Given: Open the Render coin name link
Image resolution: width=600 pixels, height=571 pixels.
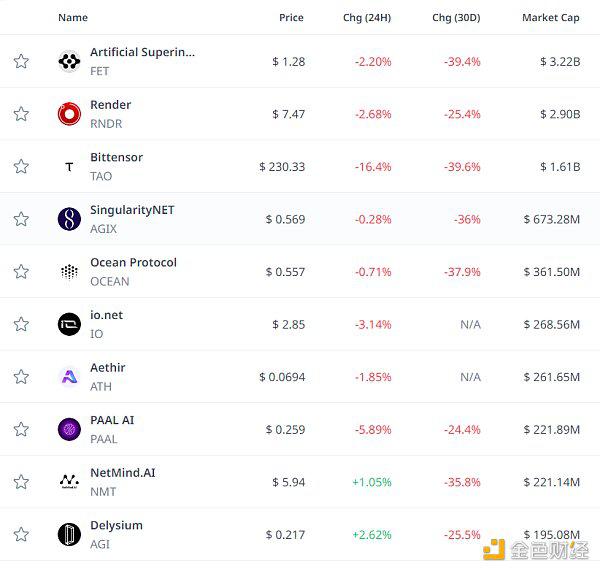Looking at the screenshot, I should click(111, 104).
